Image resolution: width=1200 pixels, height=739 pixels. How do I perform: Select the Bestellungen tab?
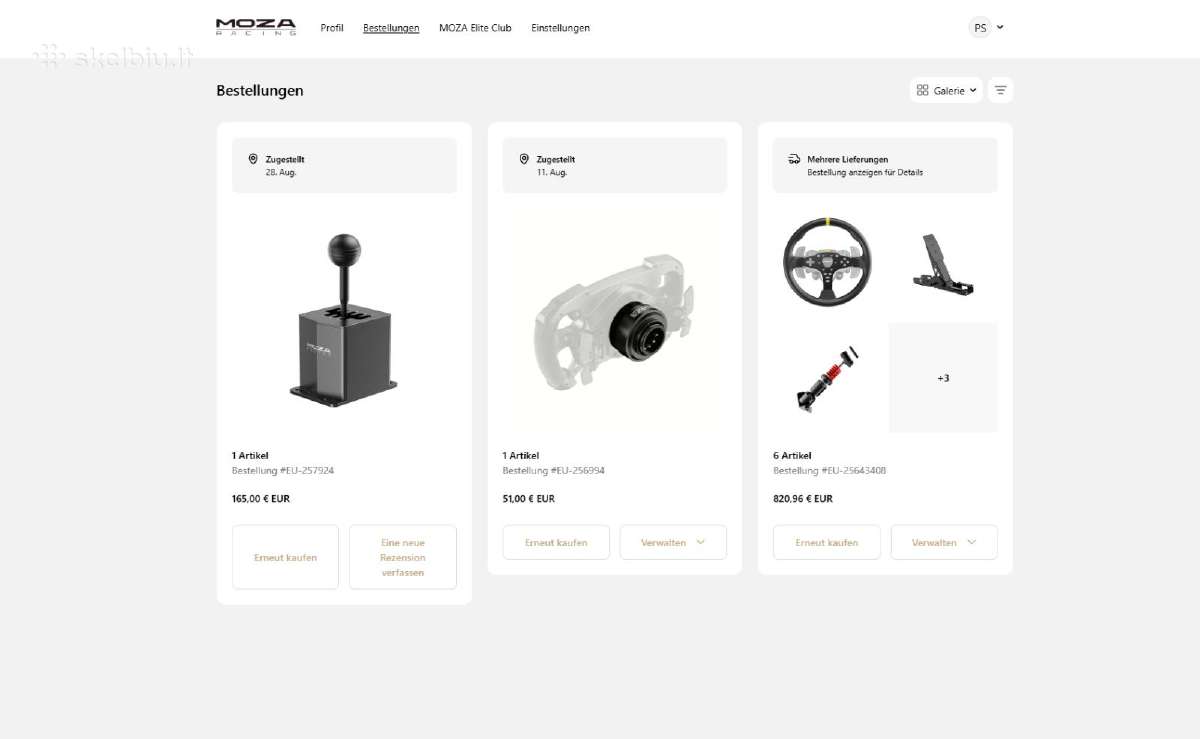tap(391, 28)
